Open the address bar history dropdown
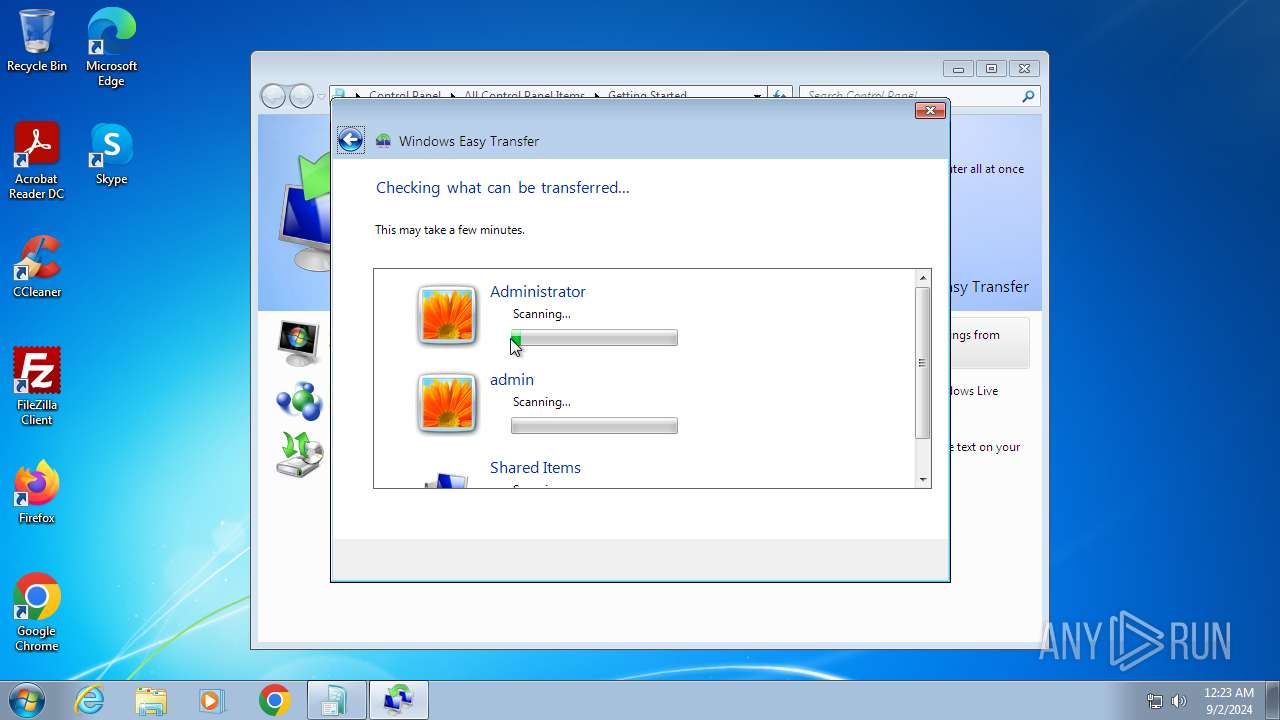Viewport: 1280px width, 720px height. [x=757, y=96]
